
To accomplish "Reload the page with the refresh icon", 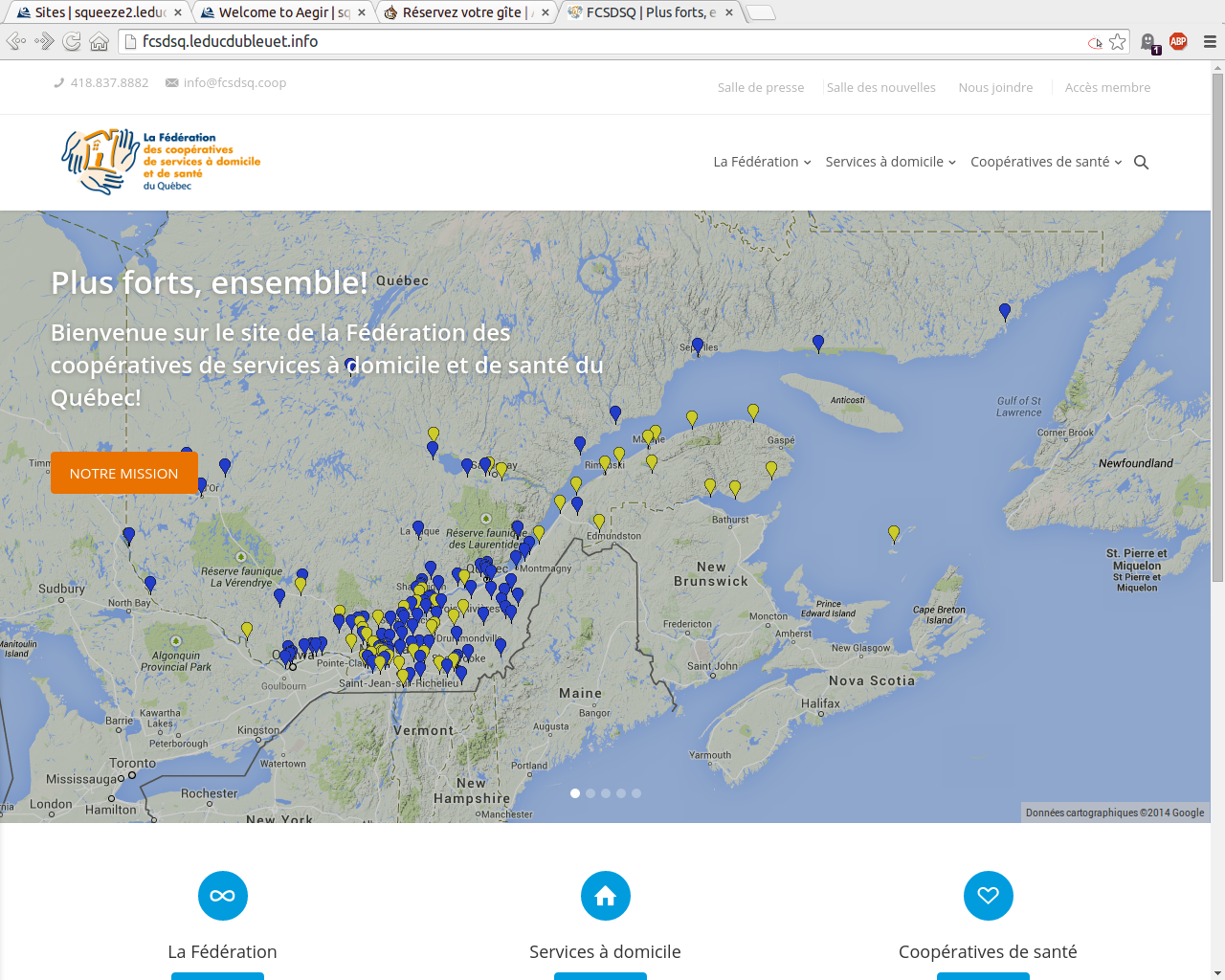I will (72, 42).
